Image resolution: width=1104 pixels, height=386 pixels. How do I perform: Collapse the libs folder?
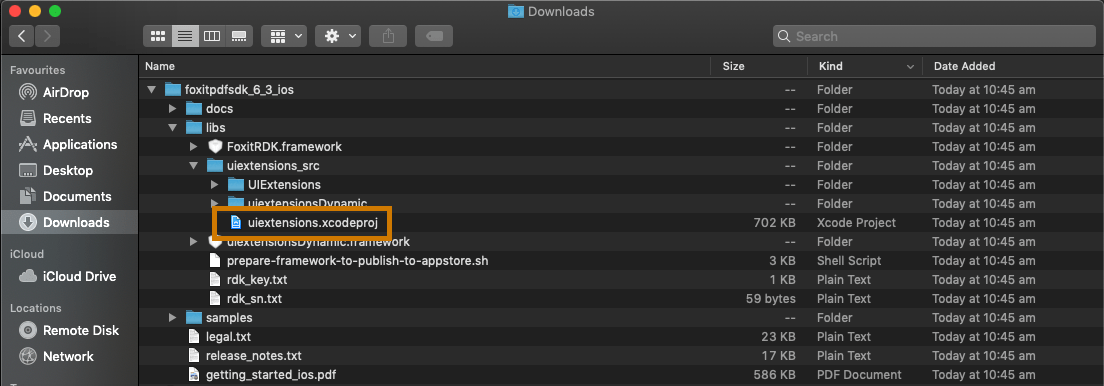[x=172, y=128]
